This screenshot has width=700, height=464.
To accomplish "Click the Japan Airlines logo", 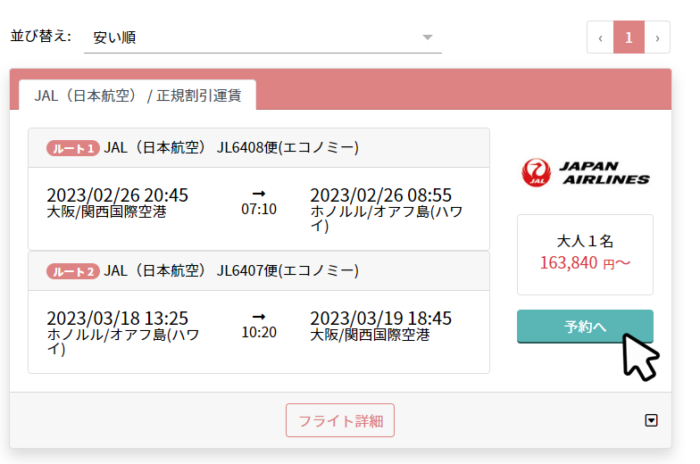I will click(x=585, y=173).
